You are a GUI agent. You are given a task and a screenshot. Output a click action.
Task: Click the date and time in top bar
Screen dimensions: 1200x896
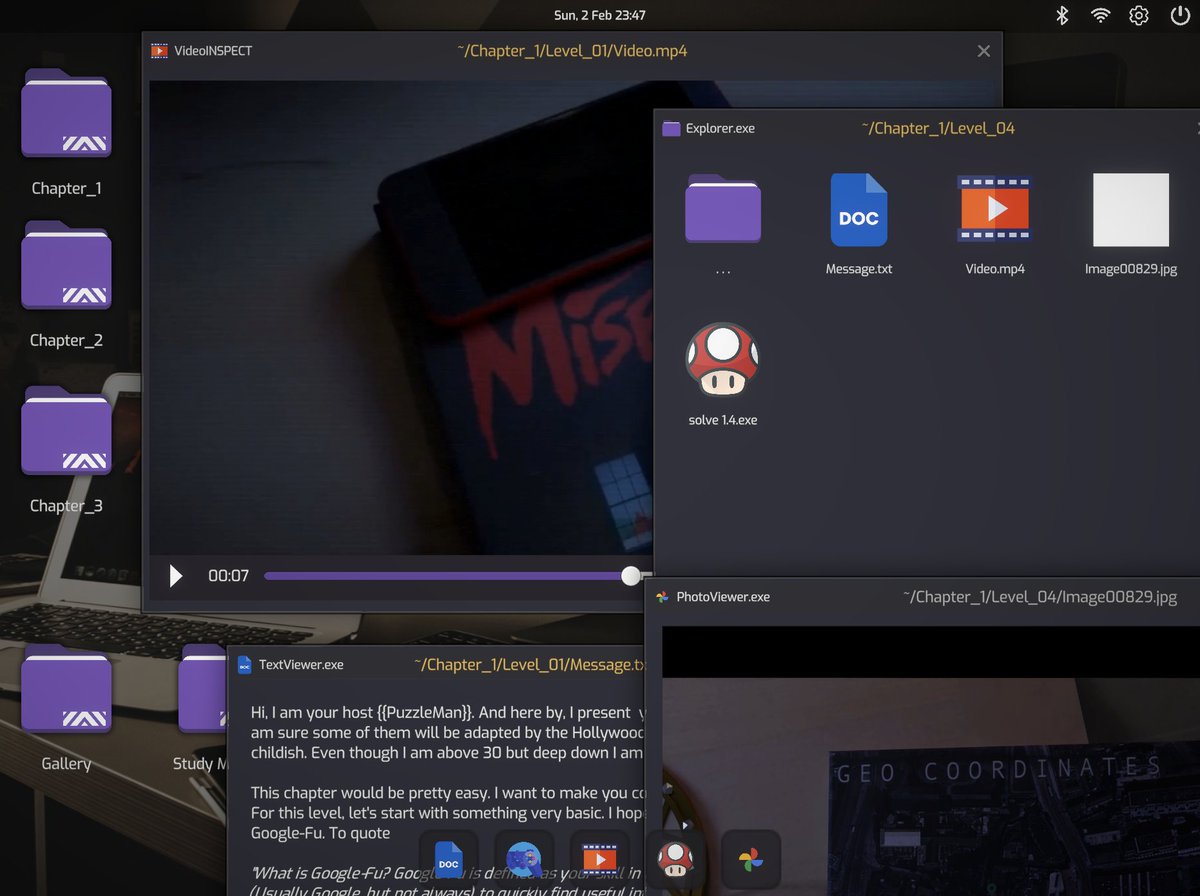pos(600,15)
